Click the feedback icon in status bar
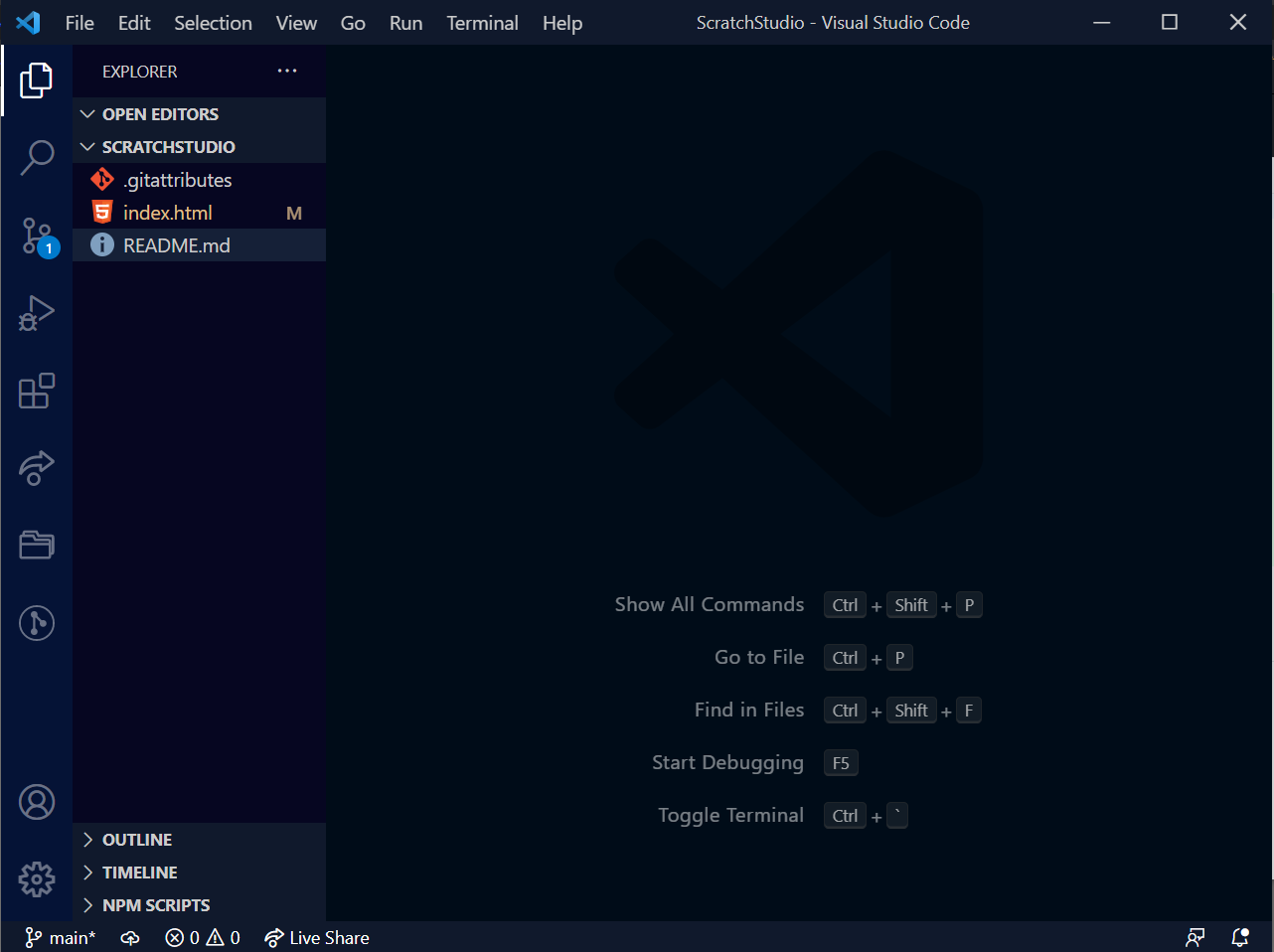This screenshot has width=1274, height=952. point(1195,937)
